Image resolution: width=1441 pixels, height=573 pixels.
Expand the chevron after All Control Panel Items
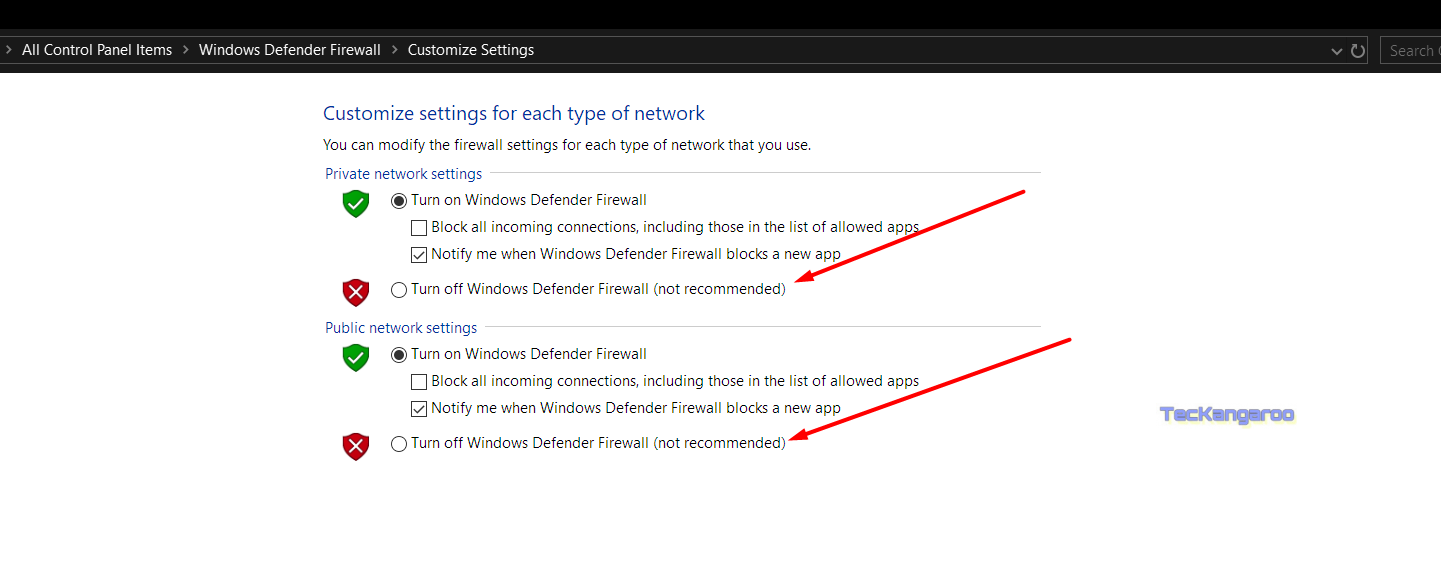click(185, 50)
